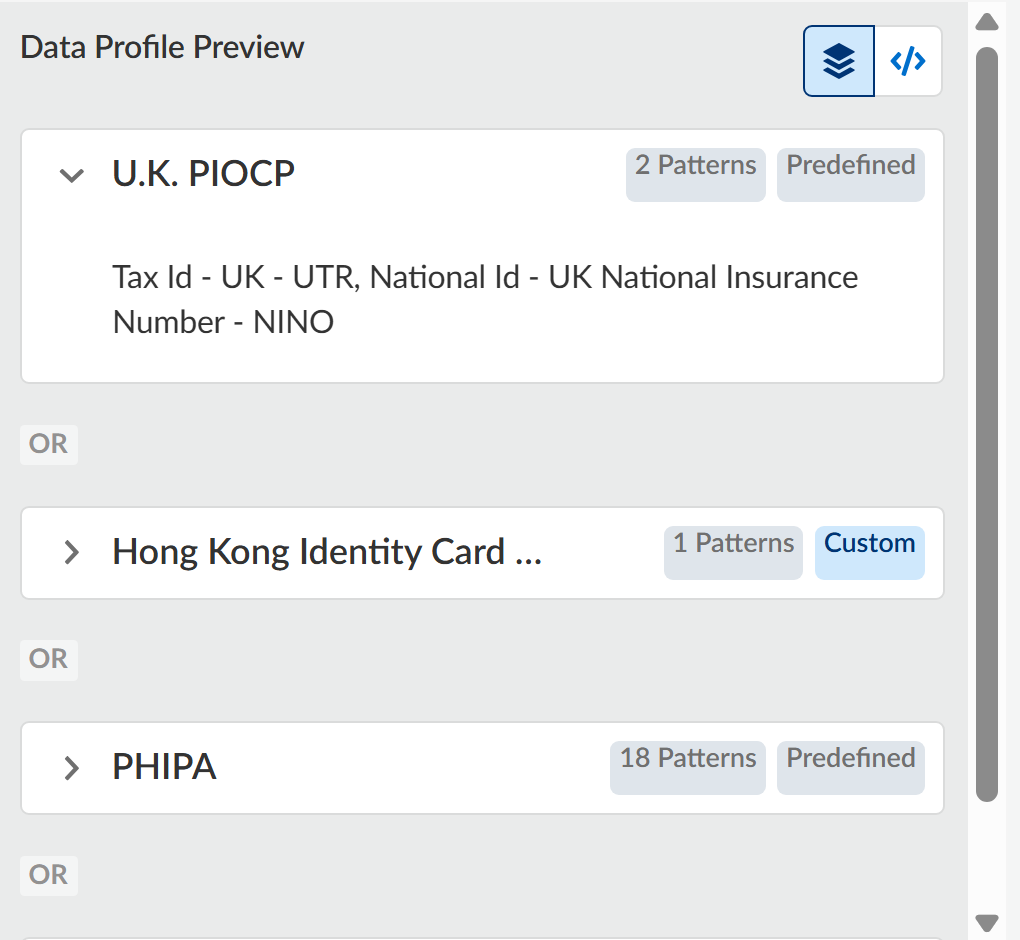
Task: Click the PHIPA profile title
Action: coord(165,767)
